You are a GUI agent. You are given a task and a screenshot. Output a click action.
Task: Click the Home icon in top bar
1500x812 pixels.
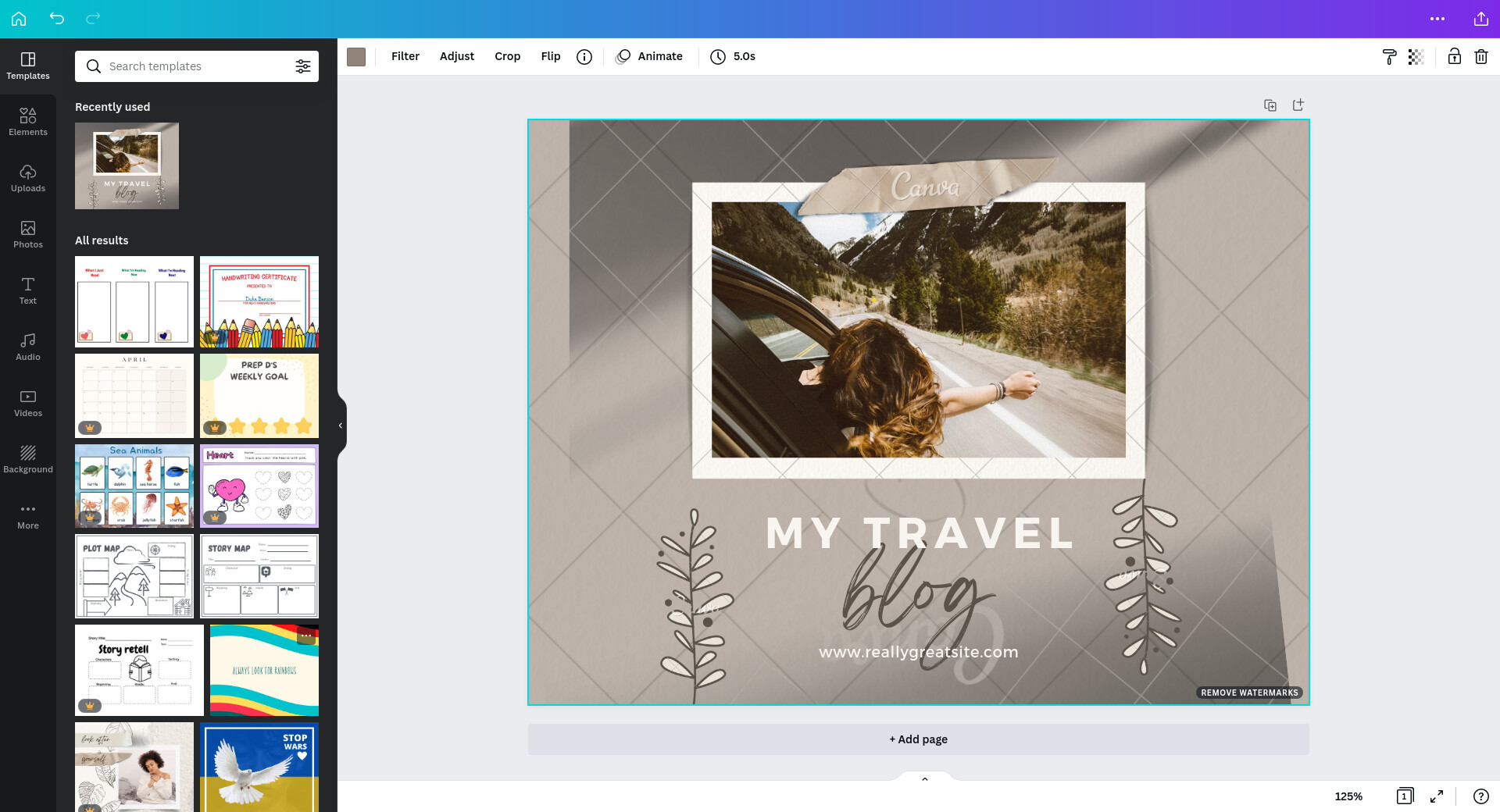(19, 19)
